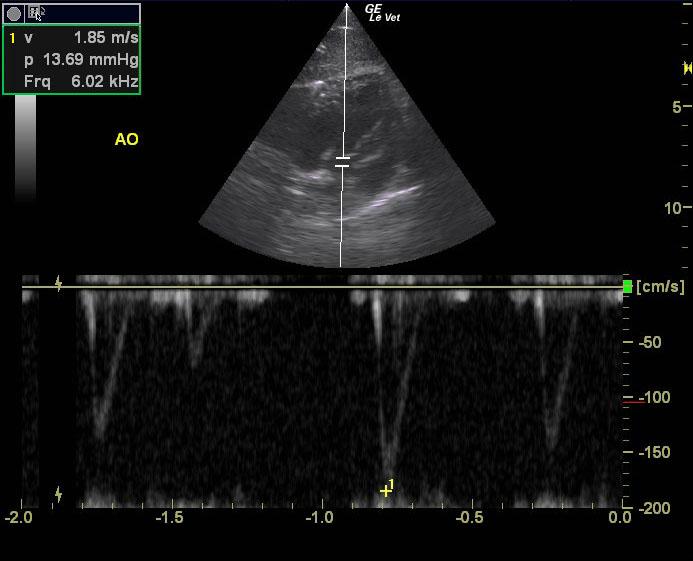Click the [cm/s] velocity units label
693x561 pixels.
[660, 286]
